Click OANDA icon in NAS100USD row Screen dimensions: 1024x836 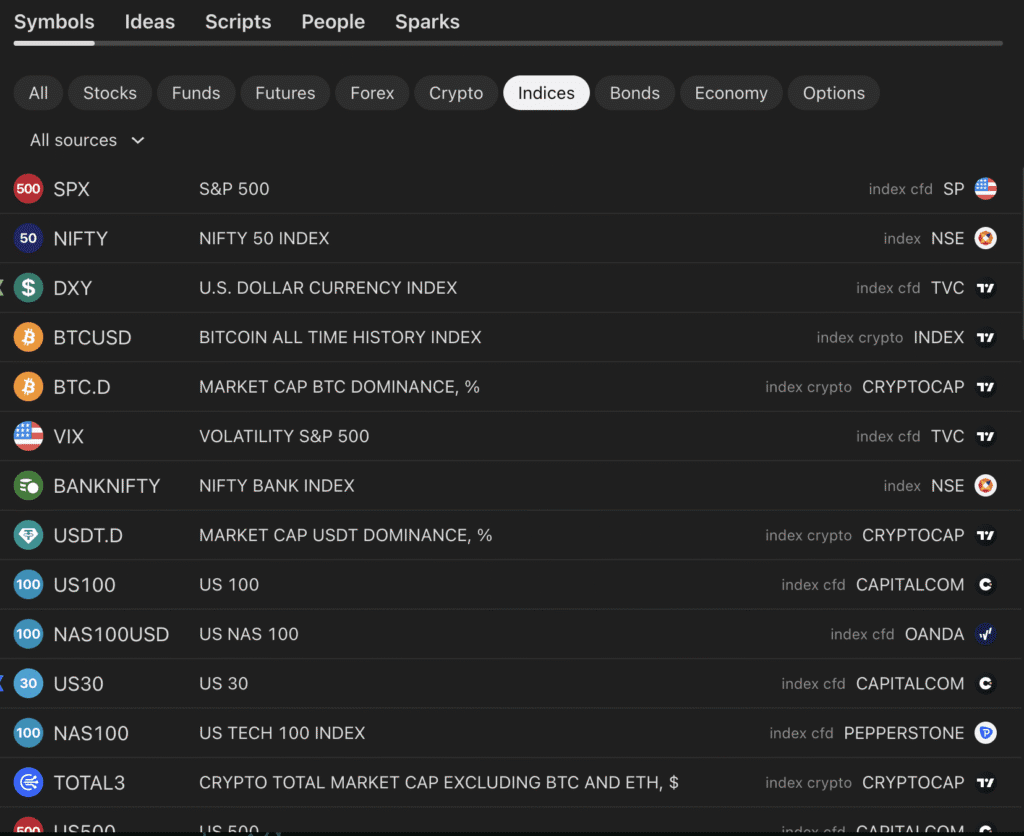coord(985,634)
